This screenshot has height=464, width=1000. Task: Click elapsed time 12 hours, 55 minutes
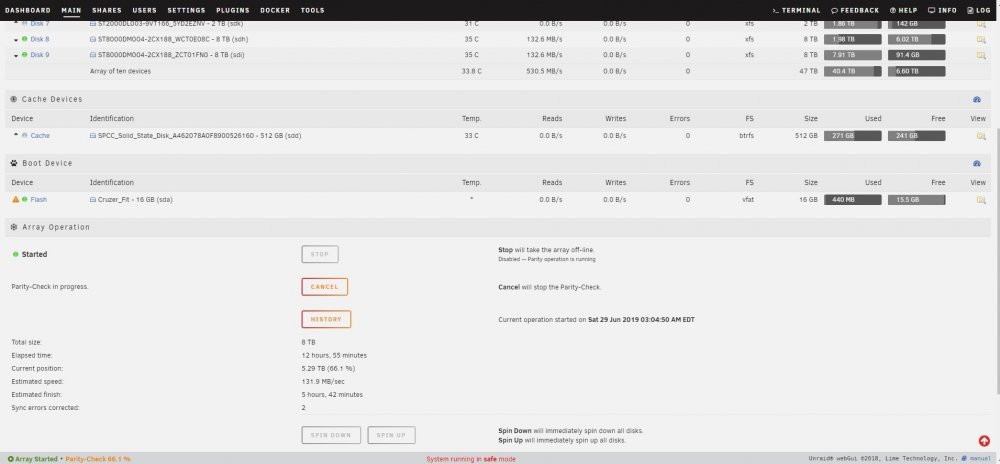[x=334, y=356]
